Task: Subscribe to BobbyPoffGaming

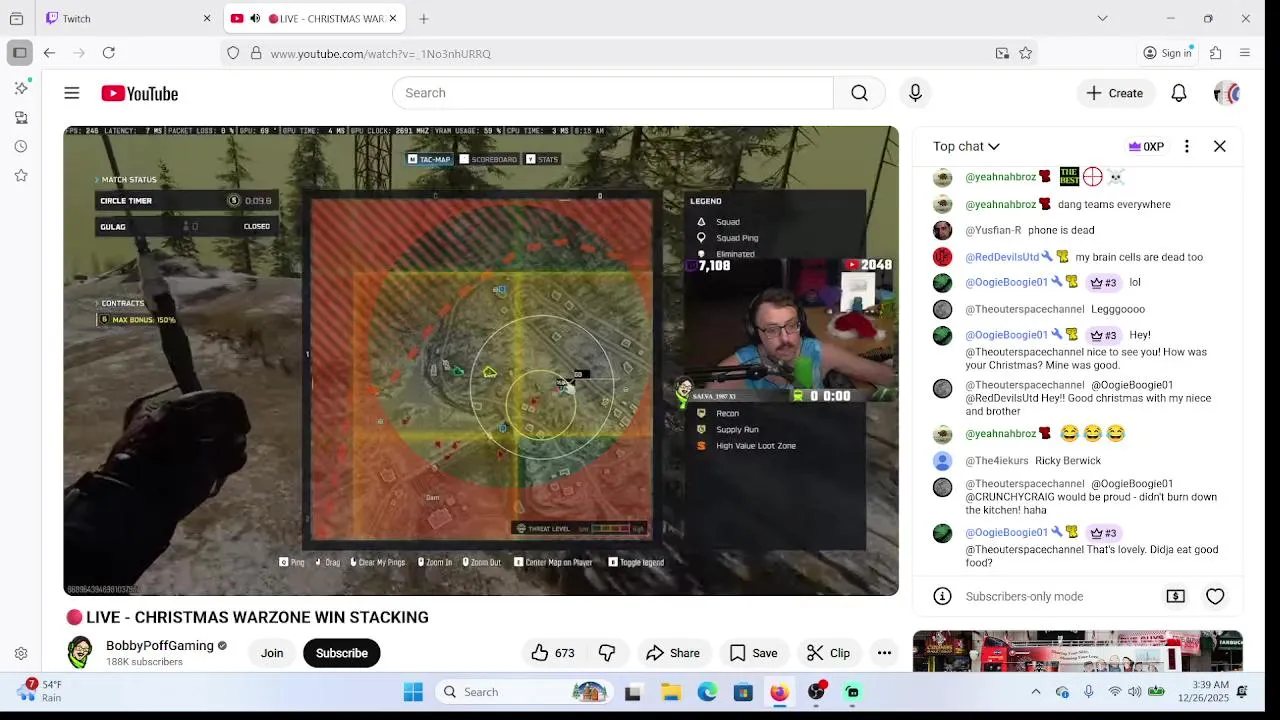Action: (342, 653)
